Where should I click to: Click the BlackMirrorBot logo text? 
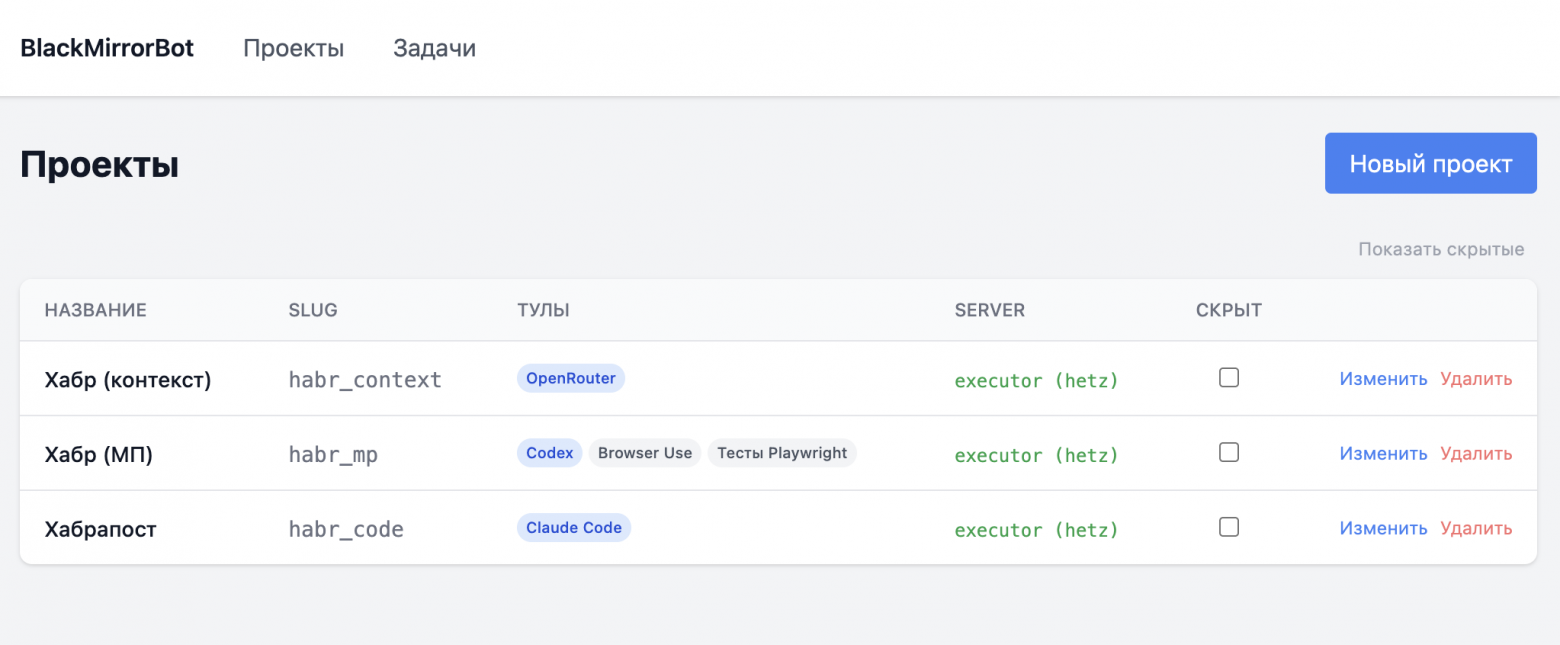[x=107, y=48]
